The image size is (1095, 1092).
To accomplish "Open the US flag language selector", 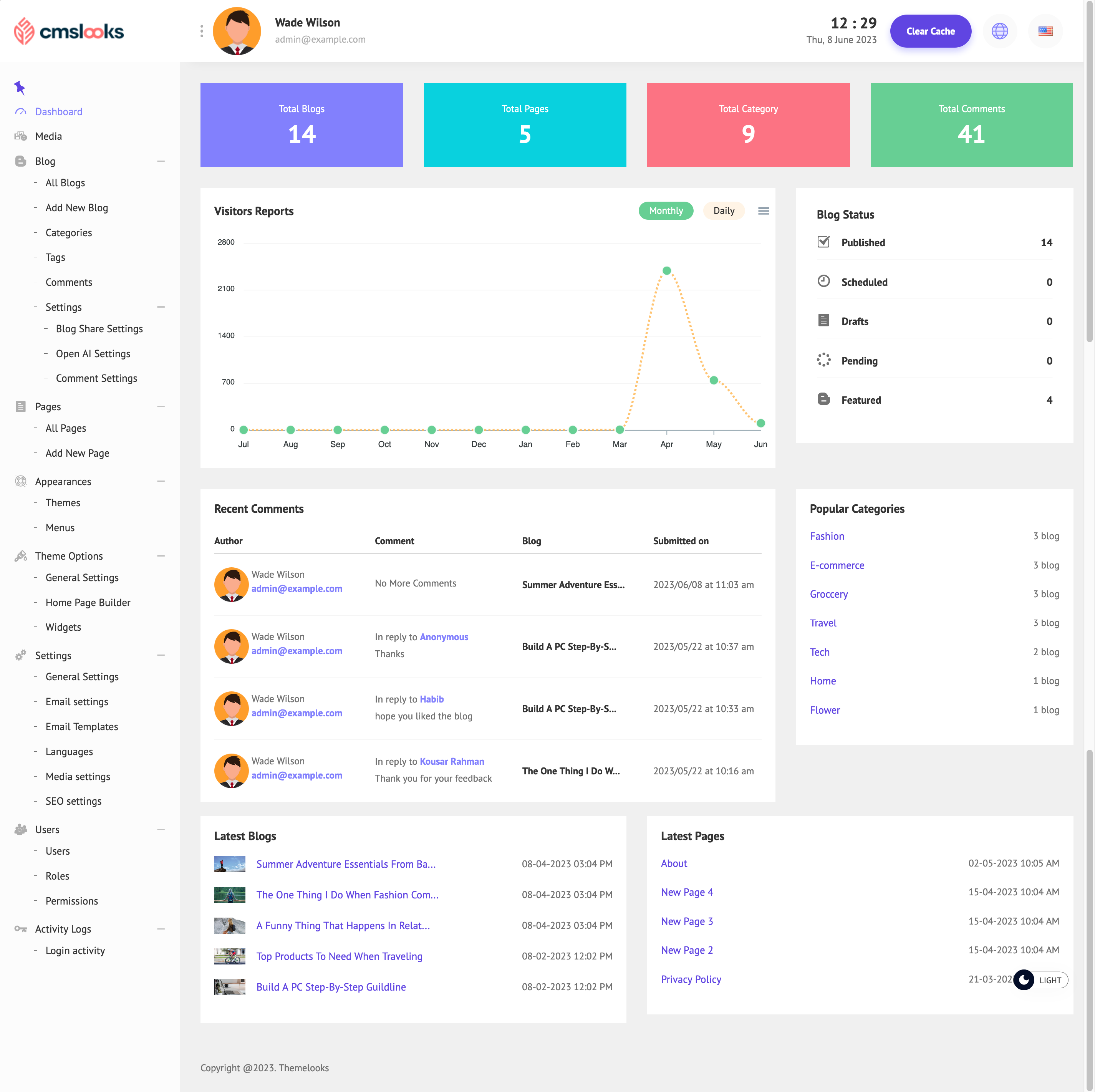I will coord(1045,31).
